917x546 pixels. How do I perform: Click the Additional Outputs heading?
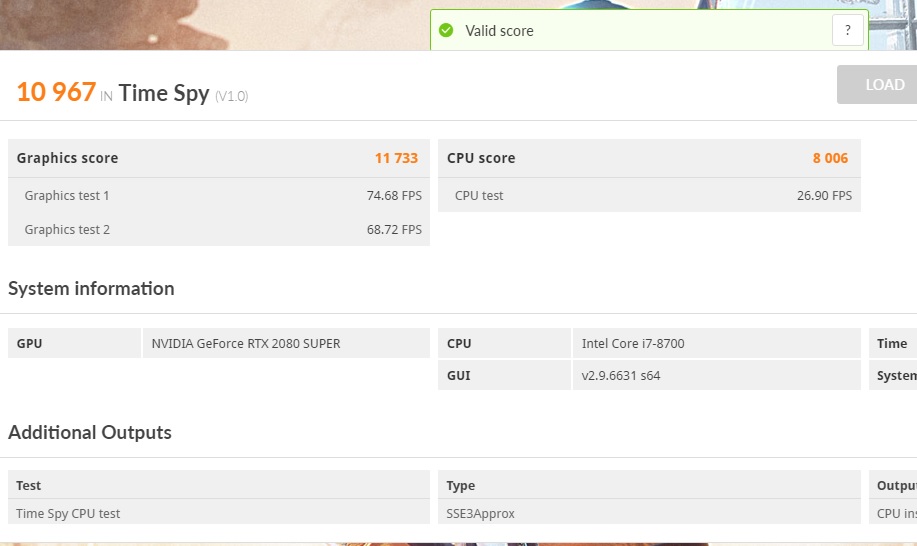(x=90, y=433)
